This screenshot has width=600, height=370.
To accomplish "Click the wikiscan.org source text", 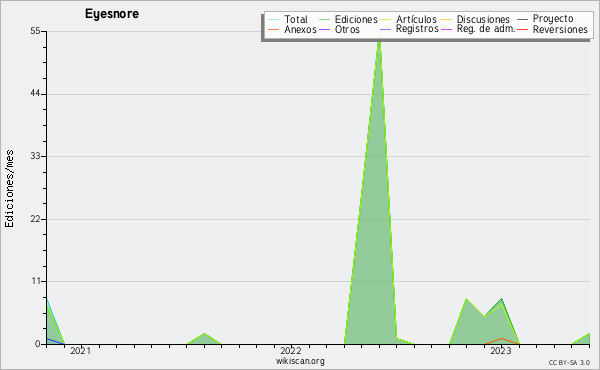I will 300,361.
